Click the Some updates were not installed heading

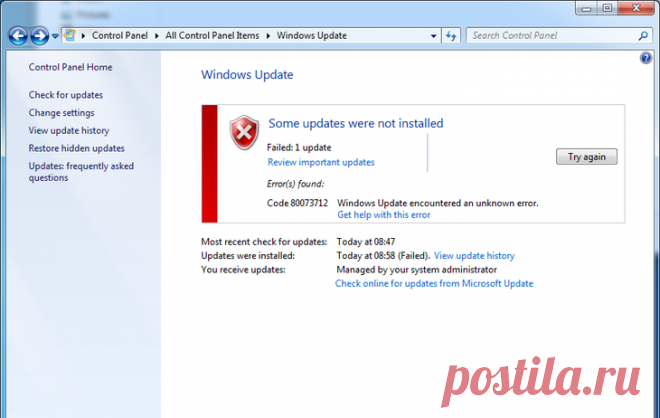[356, 123]
